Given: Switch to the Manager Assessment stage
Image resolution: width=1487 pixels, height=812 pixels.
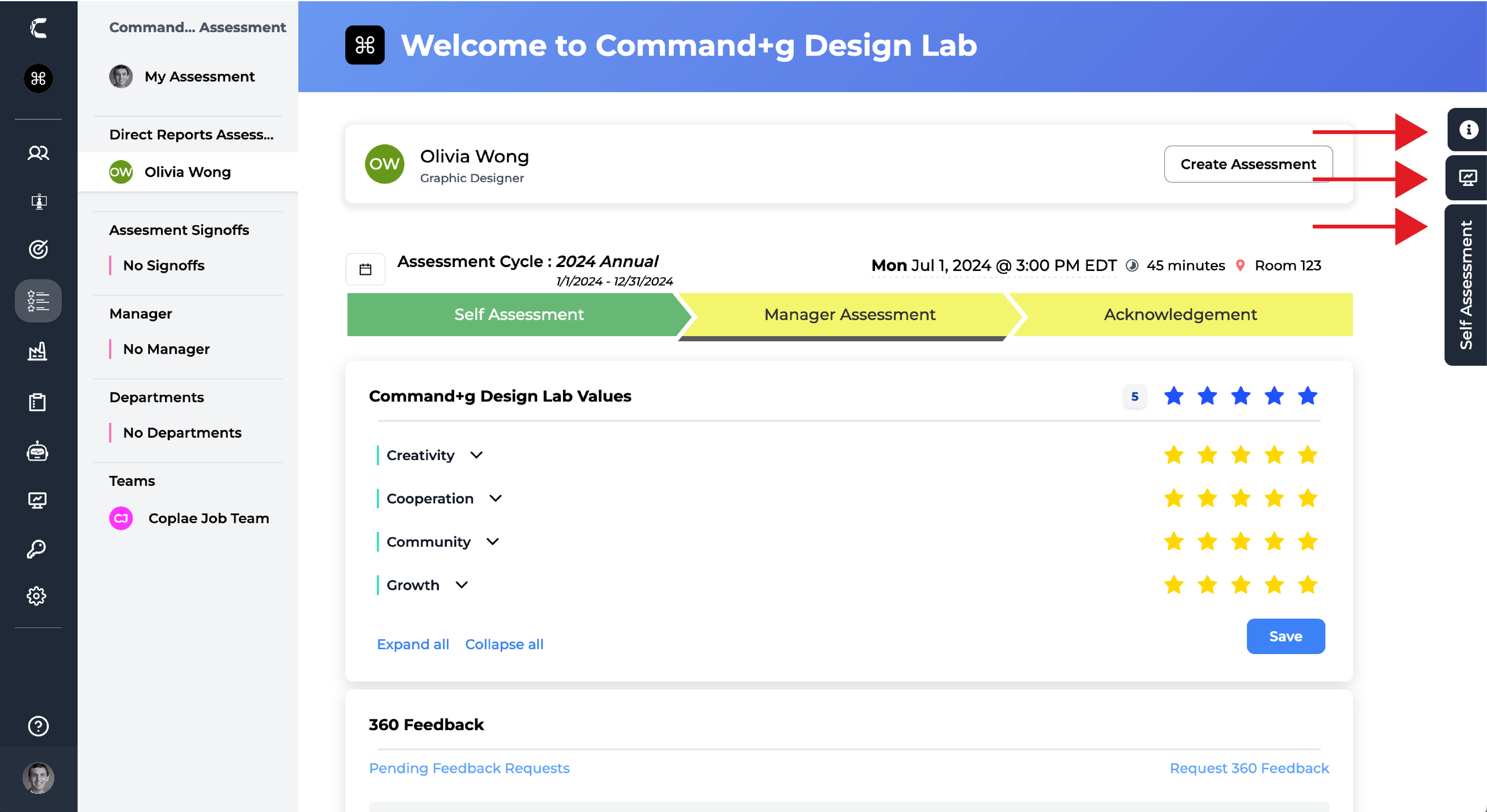Looking at the screenshot, I should (849, 315).
